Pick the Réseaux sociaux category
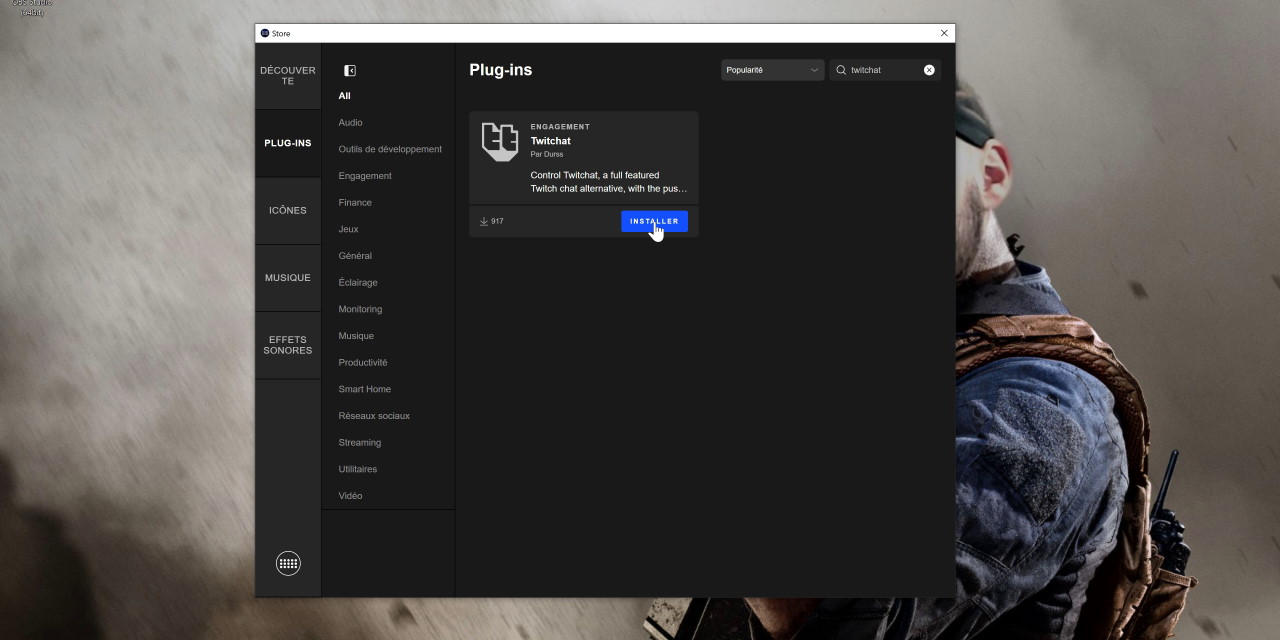The height and width of the screenshot is (640, 1280). pos(374,416)
